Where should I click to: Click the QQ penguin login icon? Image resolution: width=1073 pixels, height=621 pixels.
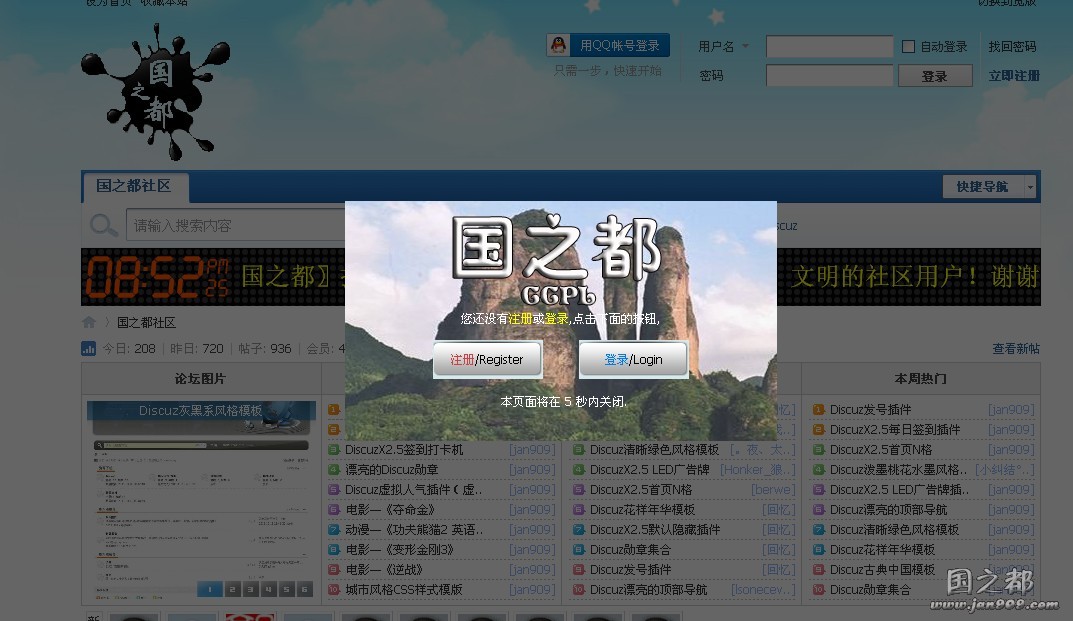point(558,45)
